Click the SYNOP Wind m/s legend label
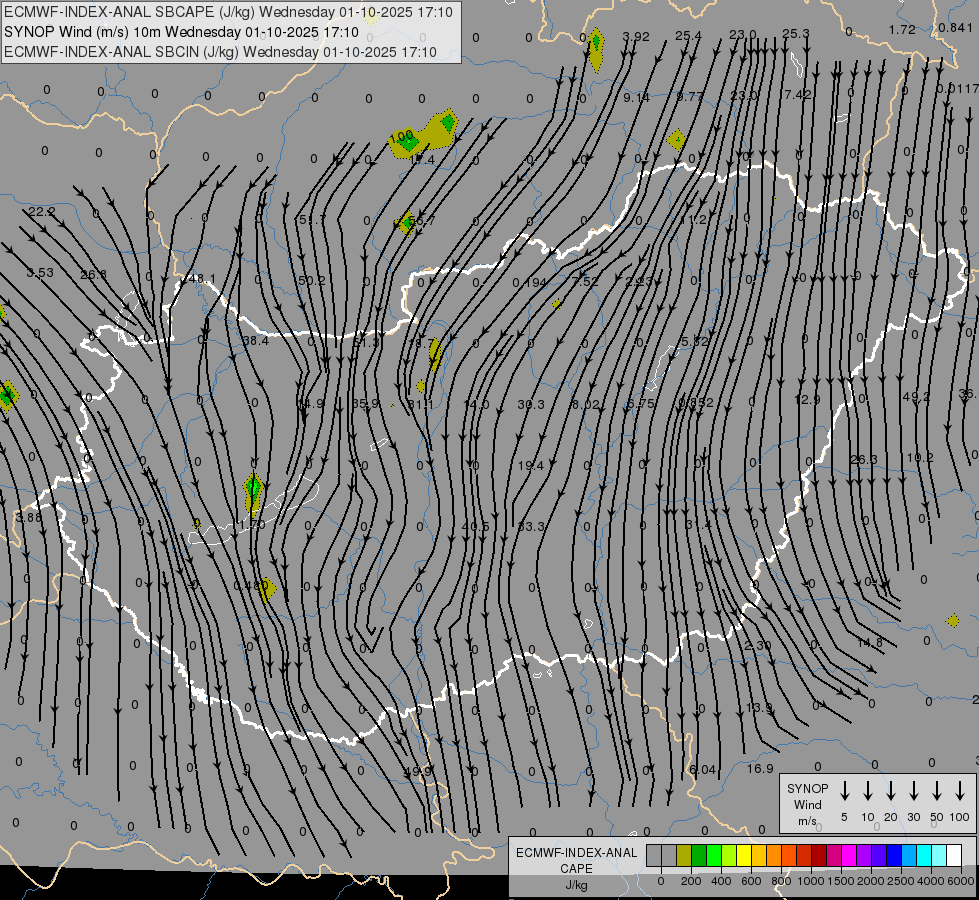This screenshot has height=900, width=979. tap(807, 804)
